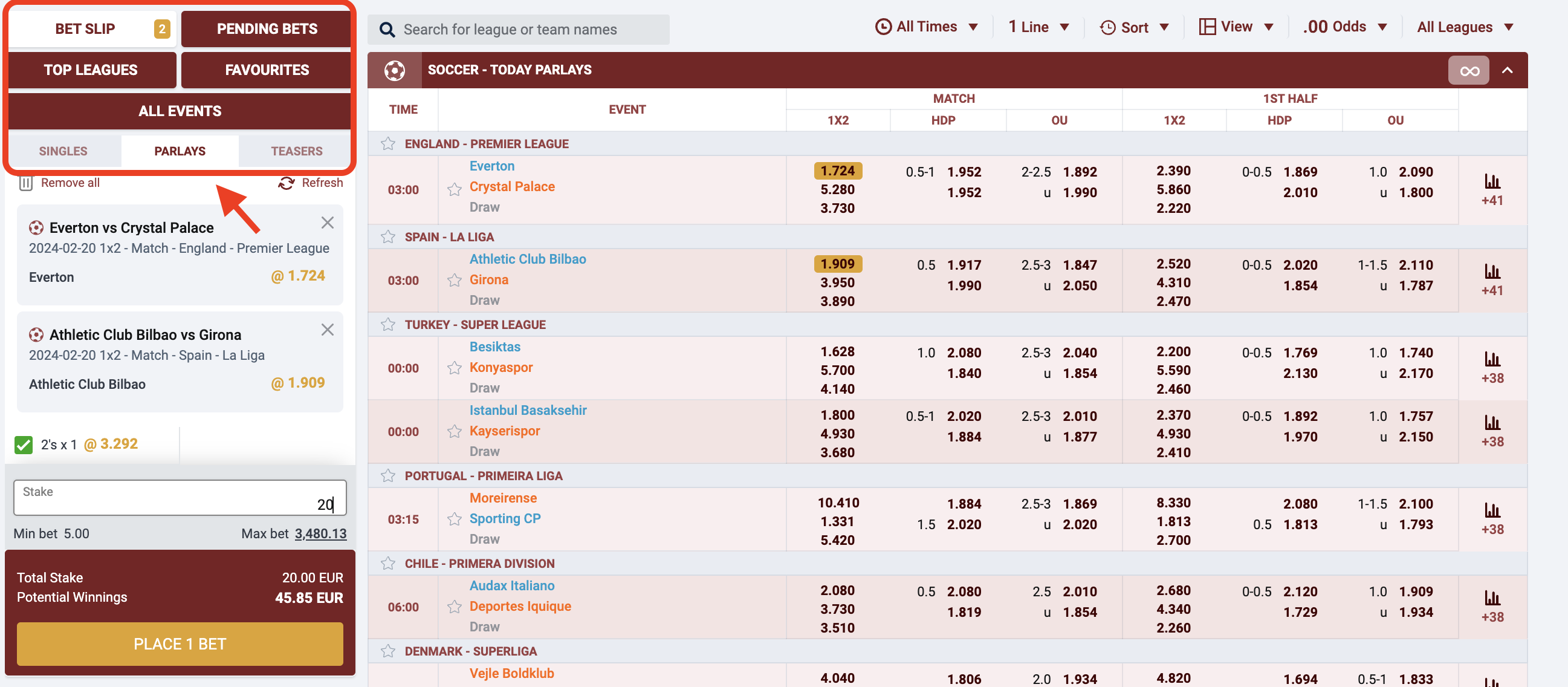Open the Sort dropdown

(1135, 27)
